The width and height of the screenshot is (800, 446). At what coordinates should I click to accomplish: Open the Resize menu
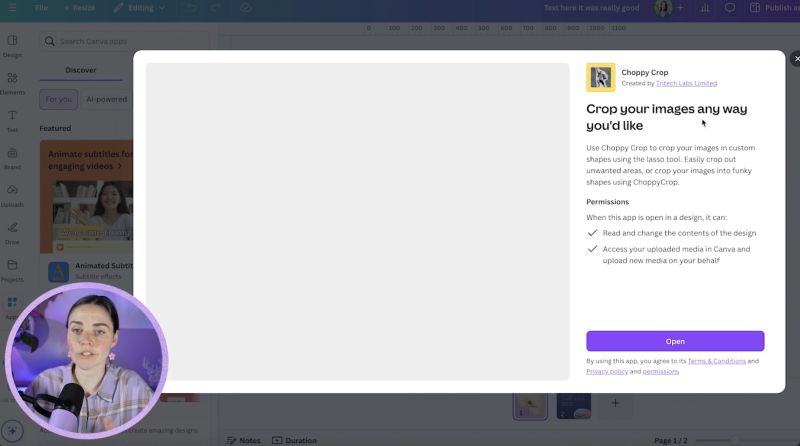pyautogui.click(x=80, y=8)
